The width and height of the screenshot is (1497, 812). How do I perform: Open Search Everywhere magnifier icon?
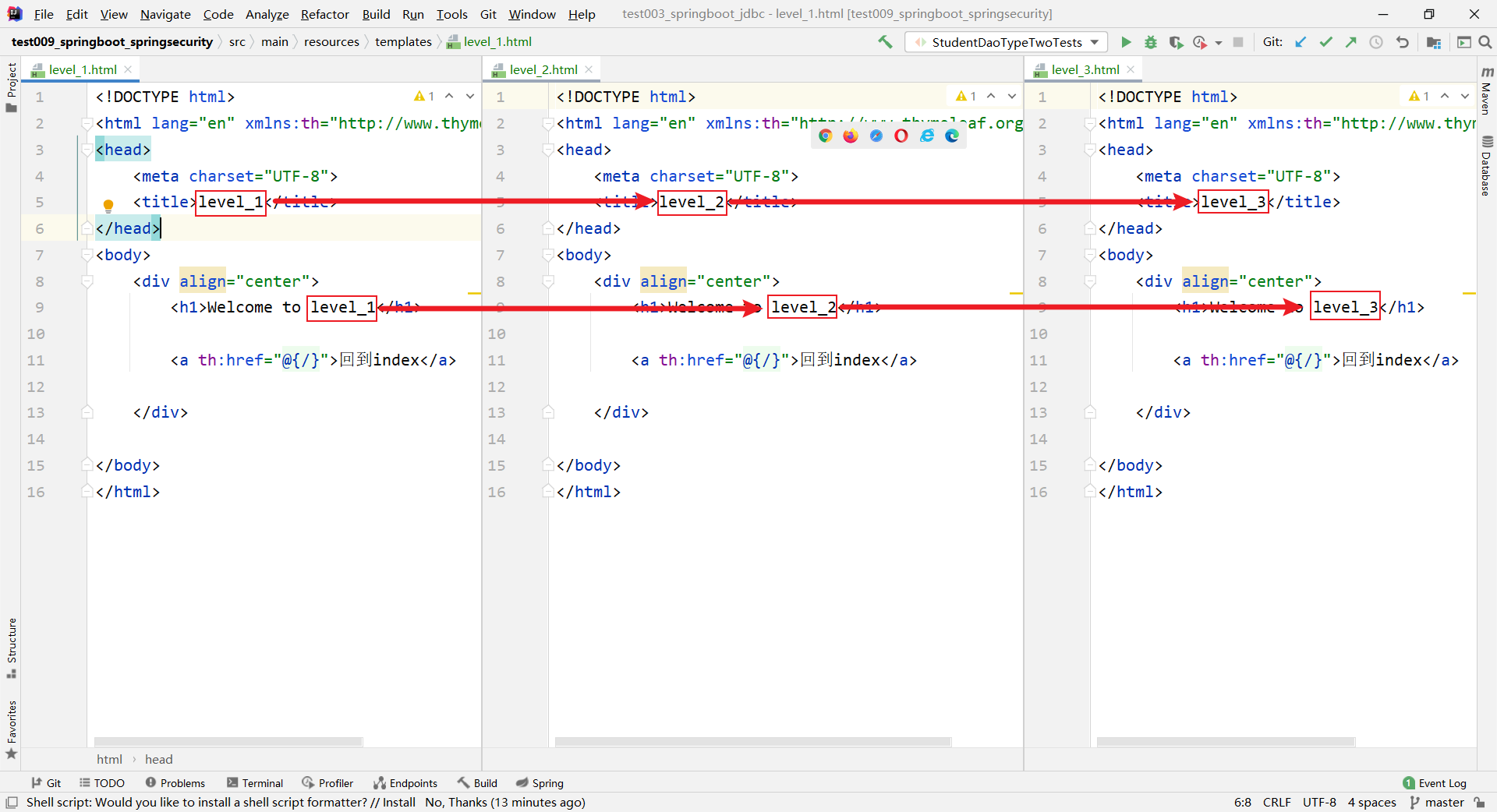coord(1485,42)
